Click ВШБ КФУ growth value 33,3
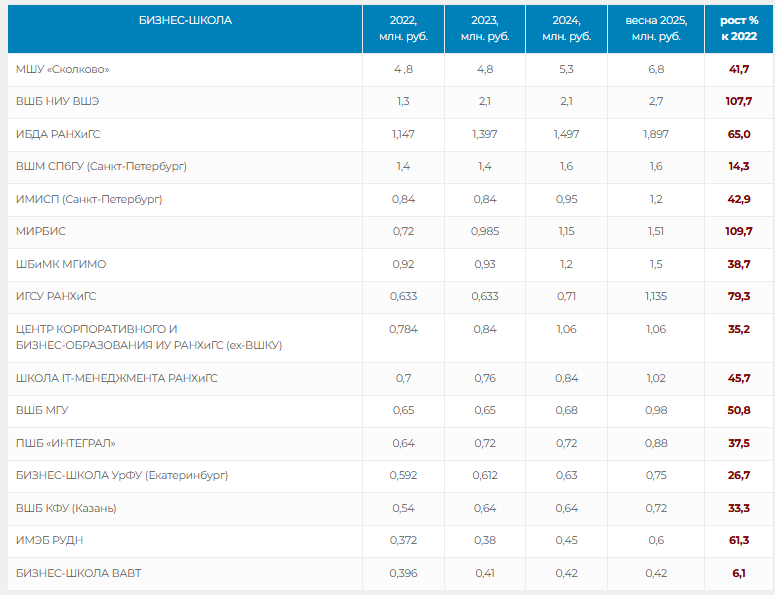The width and height of the screenshot is (775, 595). (x=739, y=508)
